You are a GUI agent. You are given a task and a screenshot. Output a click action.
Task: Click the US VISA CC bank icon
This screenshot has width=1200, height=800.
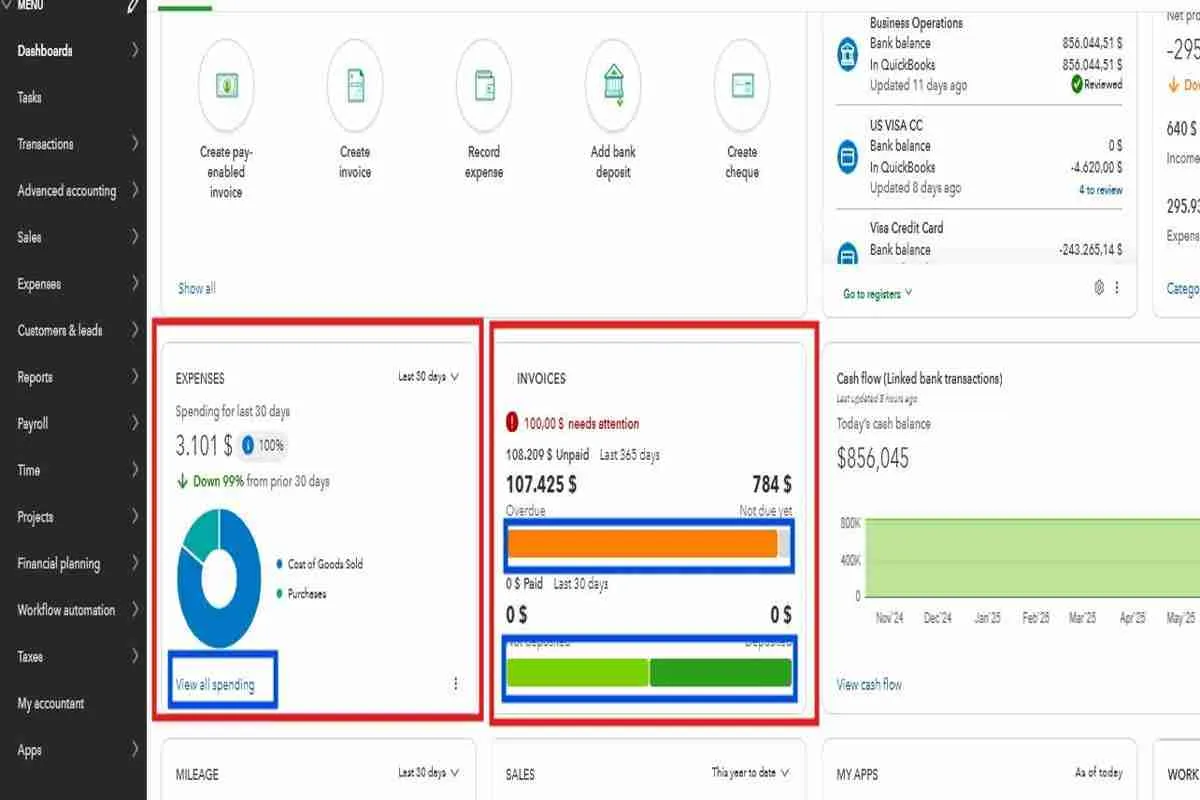[x=847, y=156]
